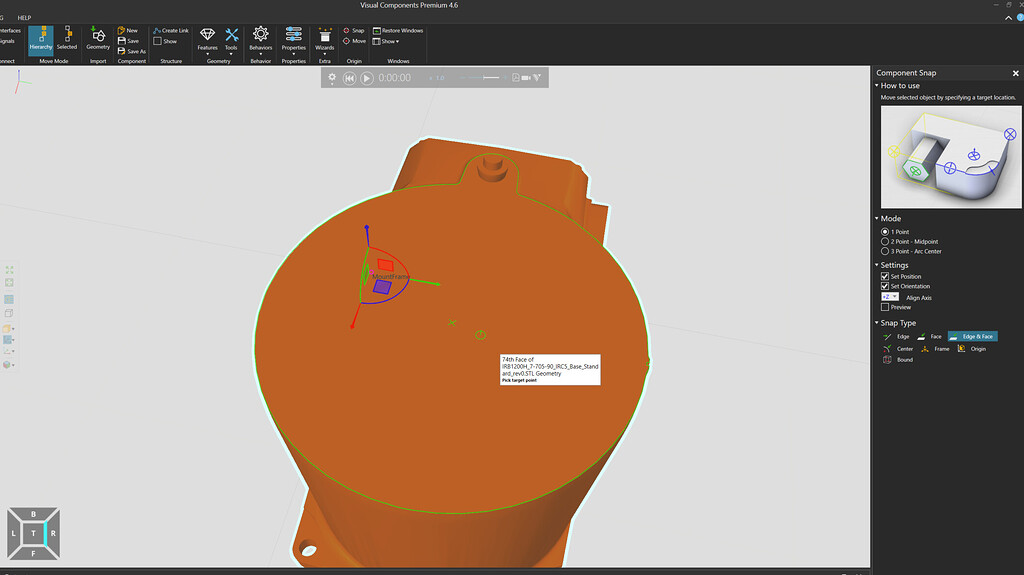Enable the Preview checkbox

point(885,308)
